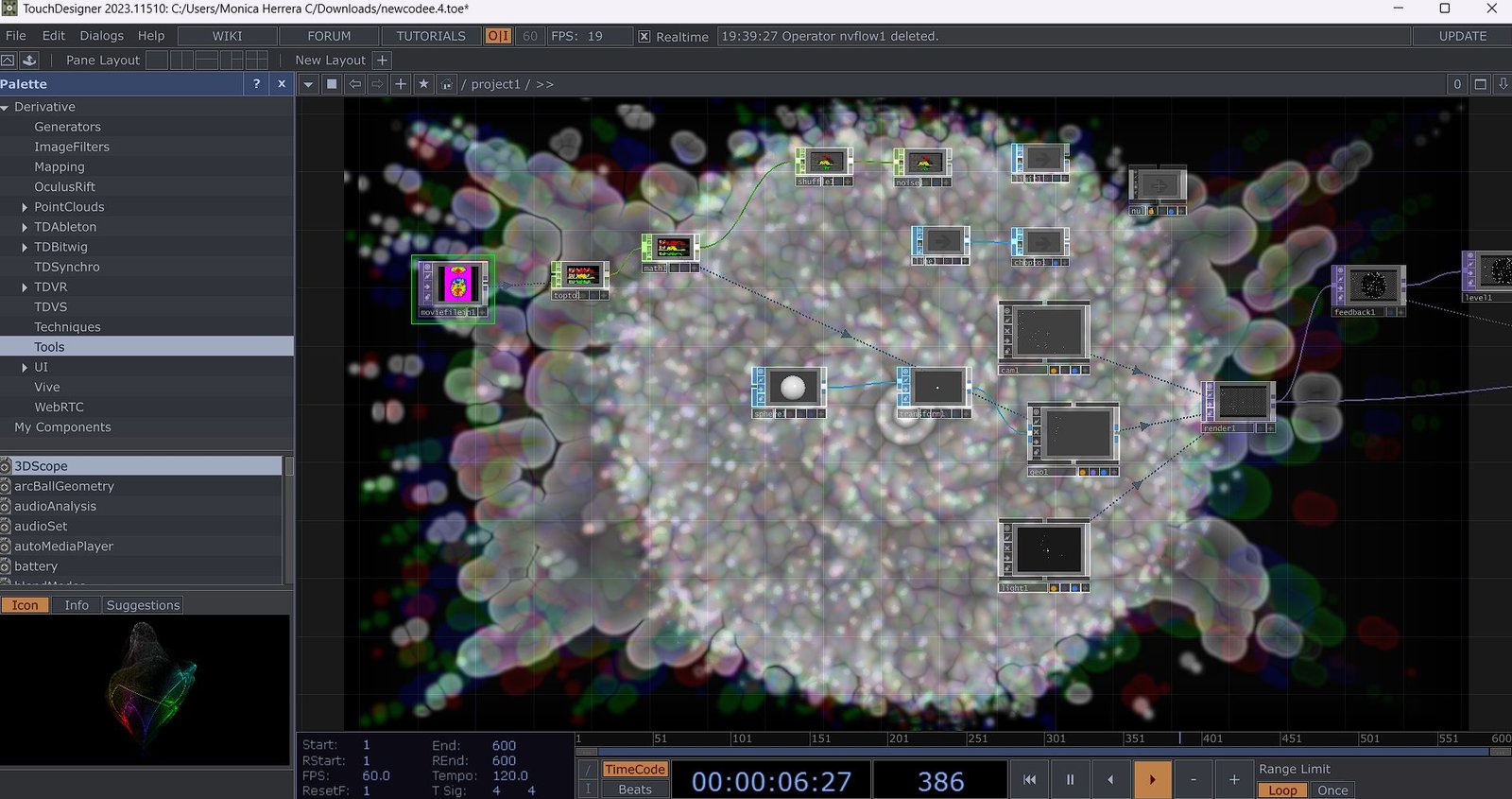Open the WIKI link button

point(227,36)
